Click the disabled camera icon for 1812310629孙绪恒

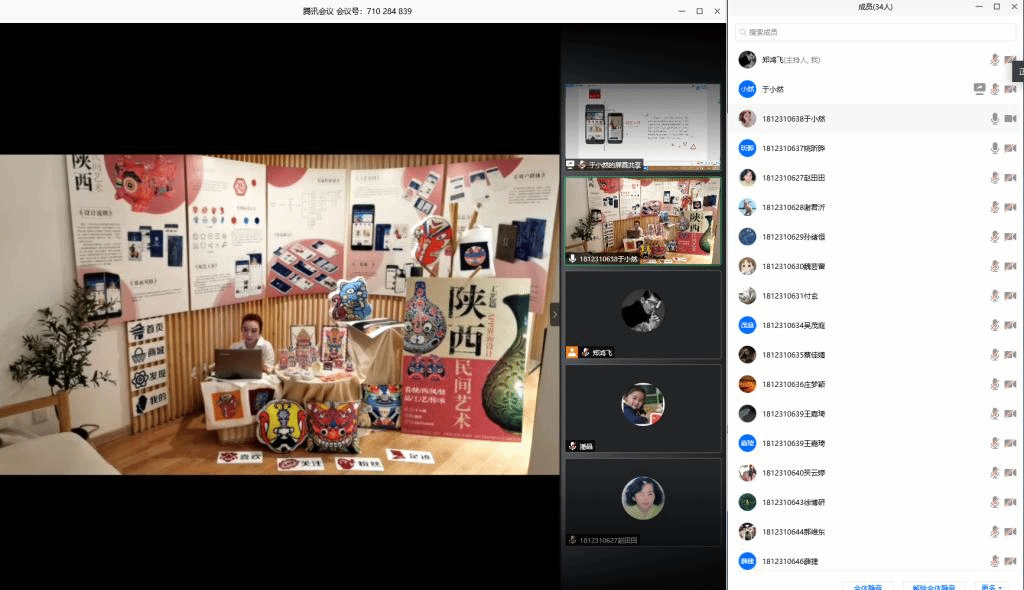(1009, 237)
